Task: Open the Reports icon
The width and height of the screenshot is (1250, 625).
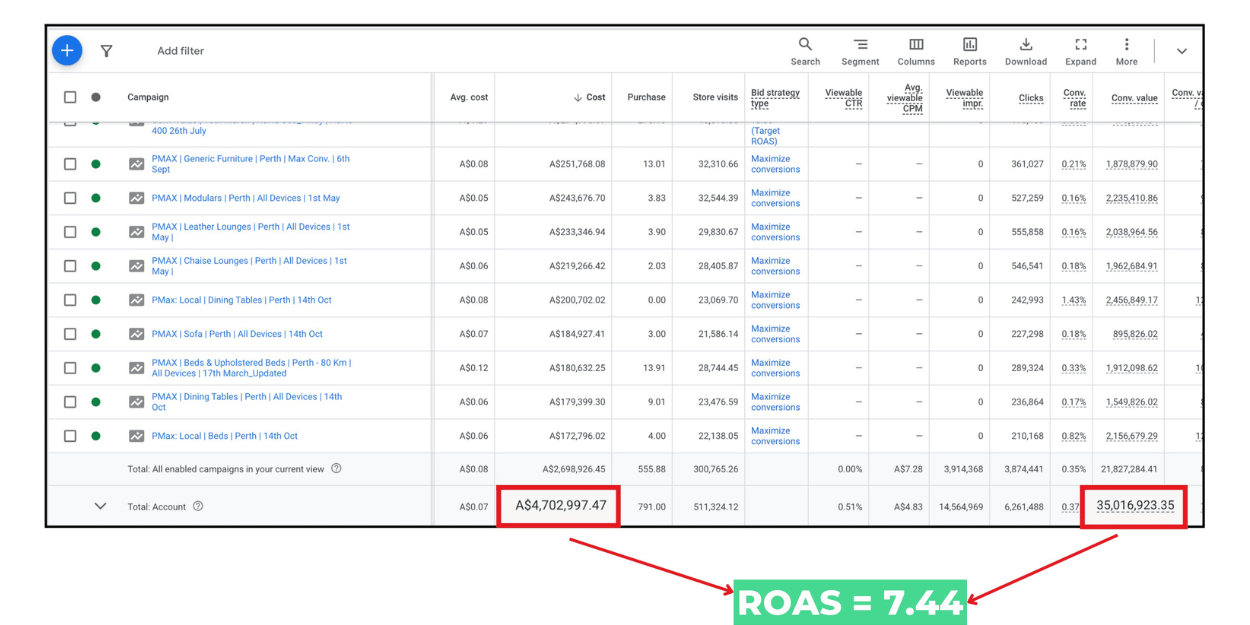Action: point(969,51)
